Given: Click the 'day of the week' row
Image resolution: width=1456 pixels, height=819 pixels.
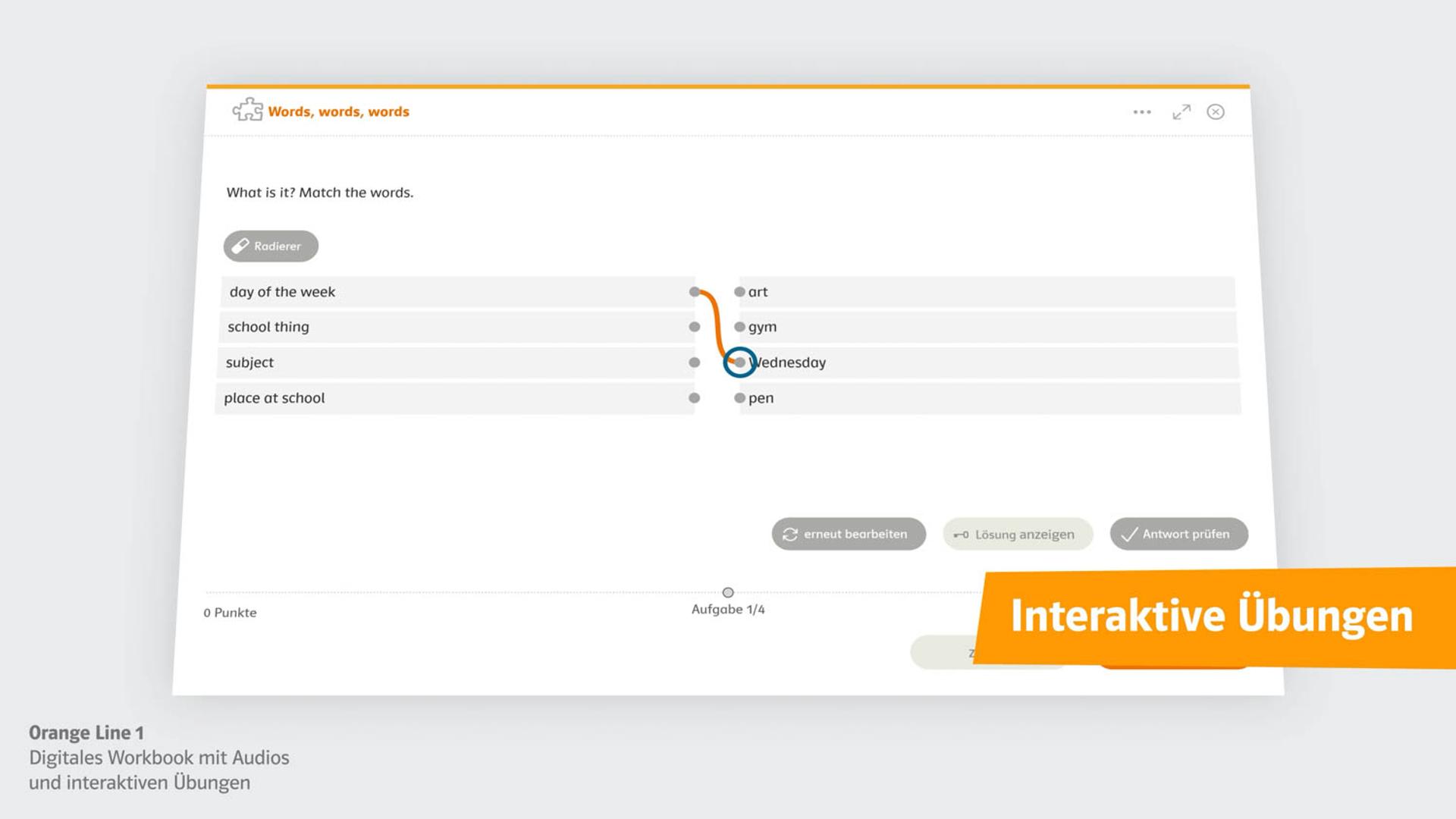Looking at the screenshot, I should pyautogui.click(x=459, y=292).
